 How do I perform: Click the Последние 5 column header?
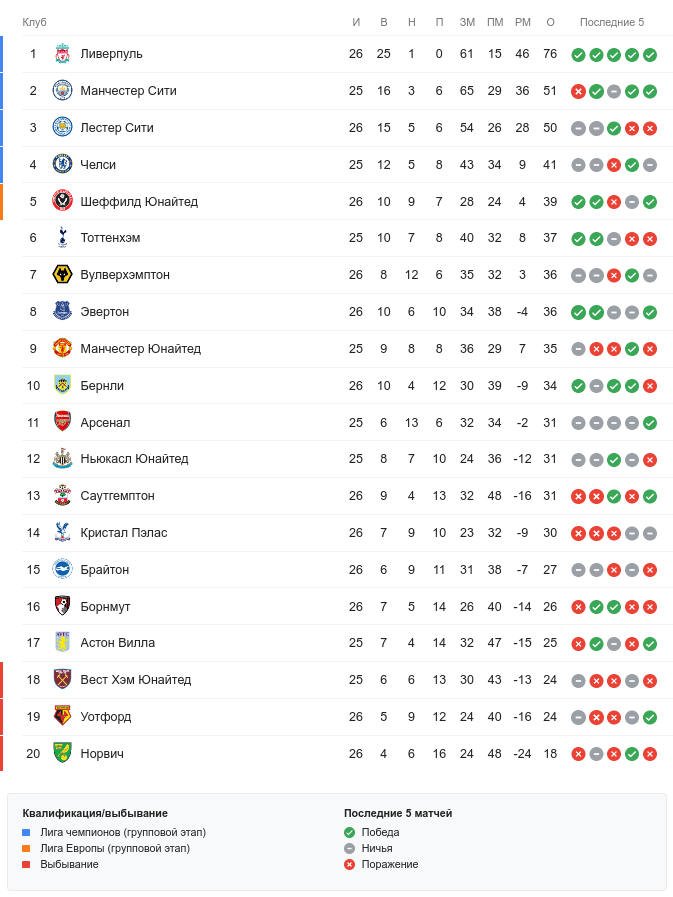612,22
